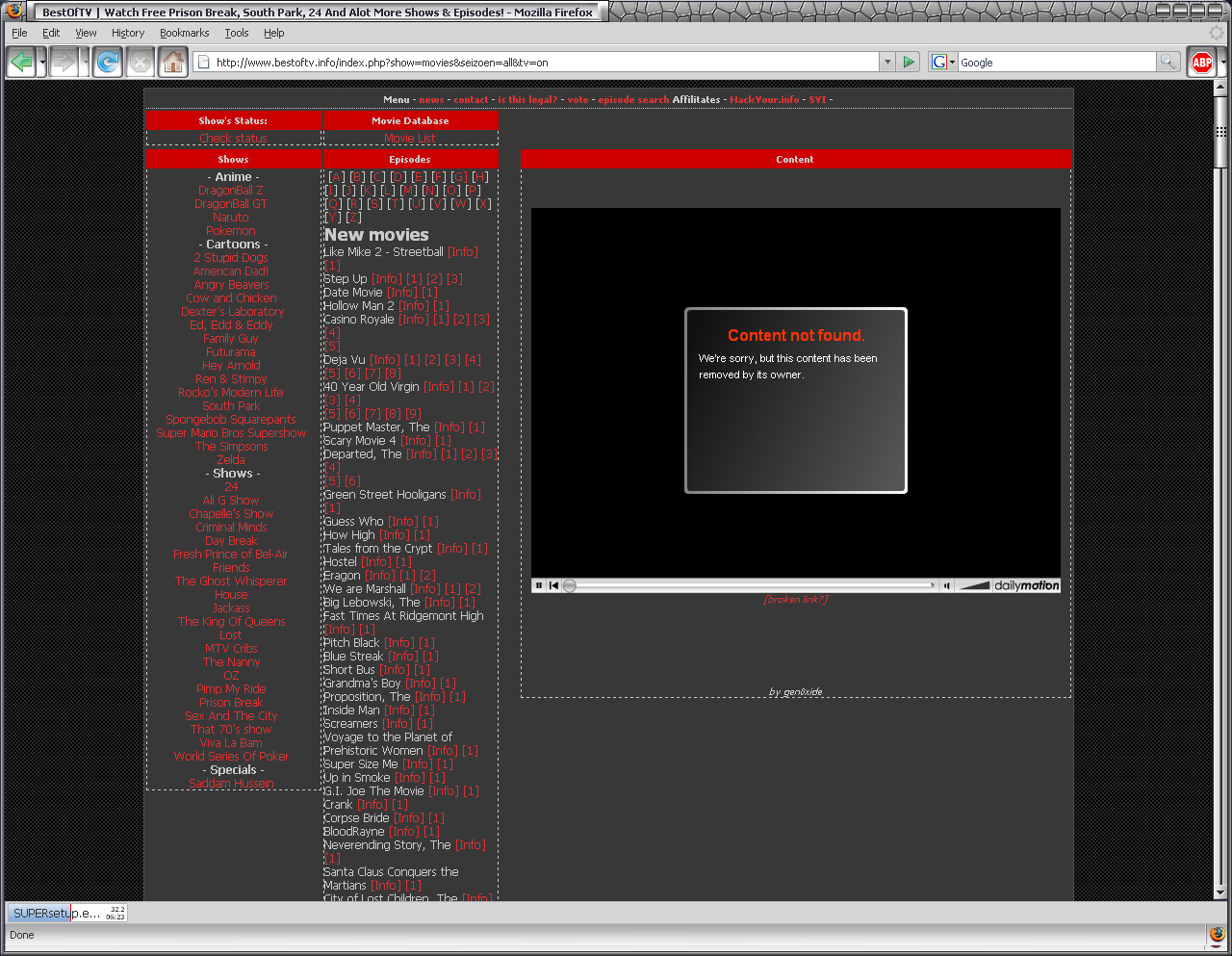Image resolution: width=1232 pixels, height=956 pixels.
Task: Open the Naruto show link
Action: 231,218
